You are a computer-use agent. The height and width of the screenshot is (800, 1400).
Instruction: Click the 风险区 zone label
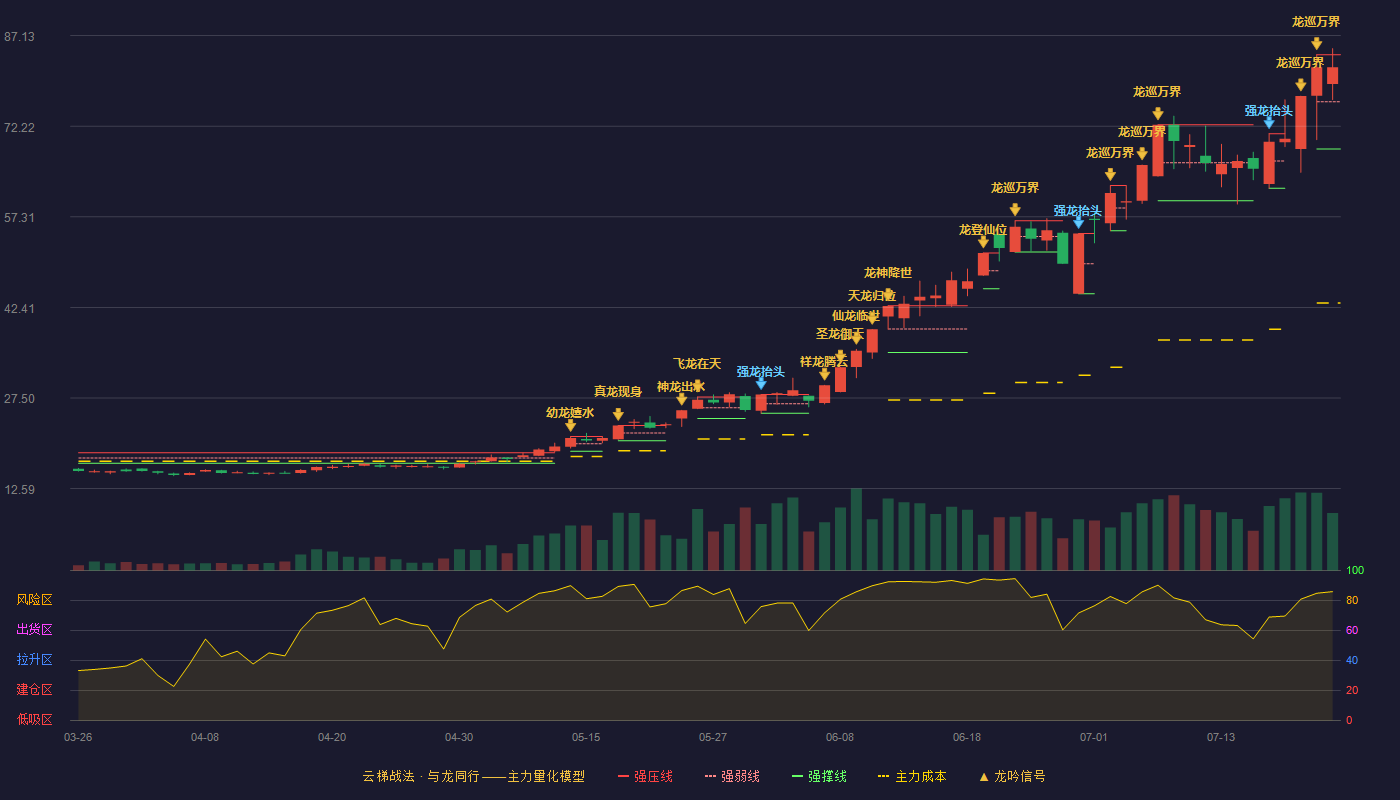[34, 600]
